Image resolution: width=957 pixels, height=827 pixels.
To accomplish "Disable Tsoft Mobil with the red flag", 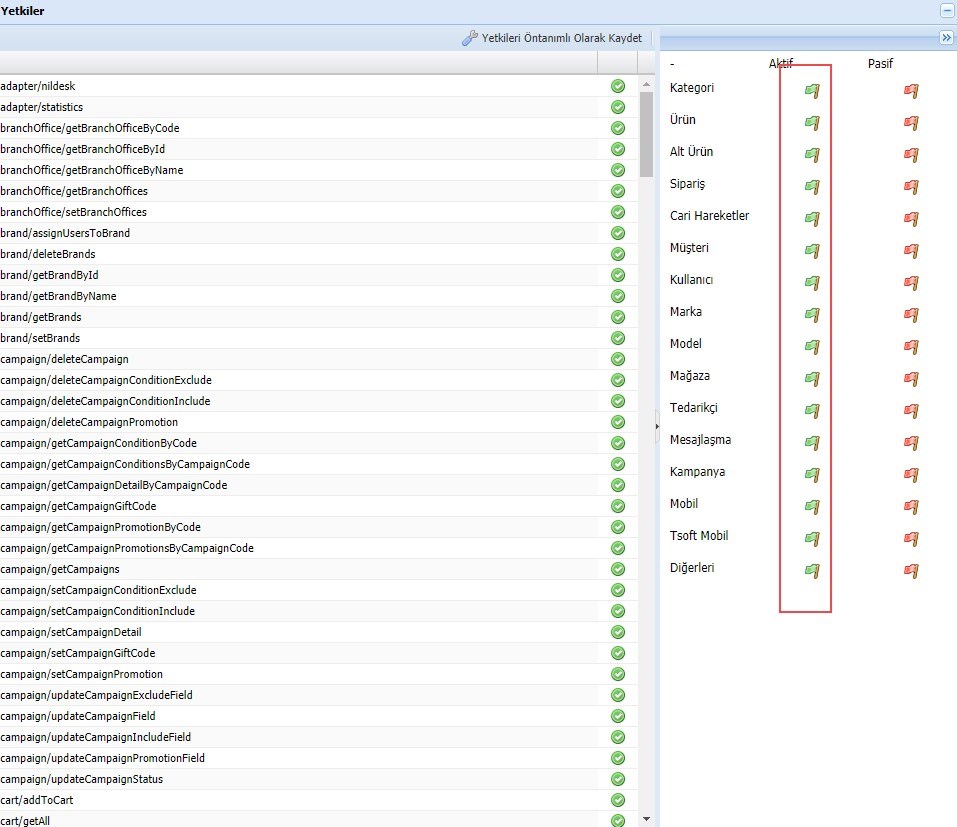I will (911, 538).
